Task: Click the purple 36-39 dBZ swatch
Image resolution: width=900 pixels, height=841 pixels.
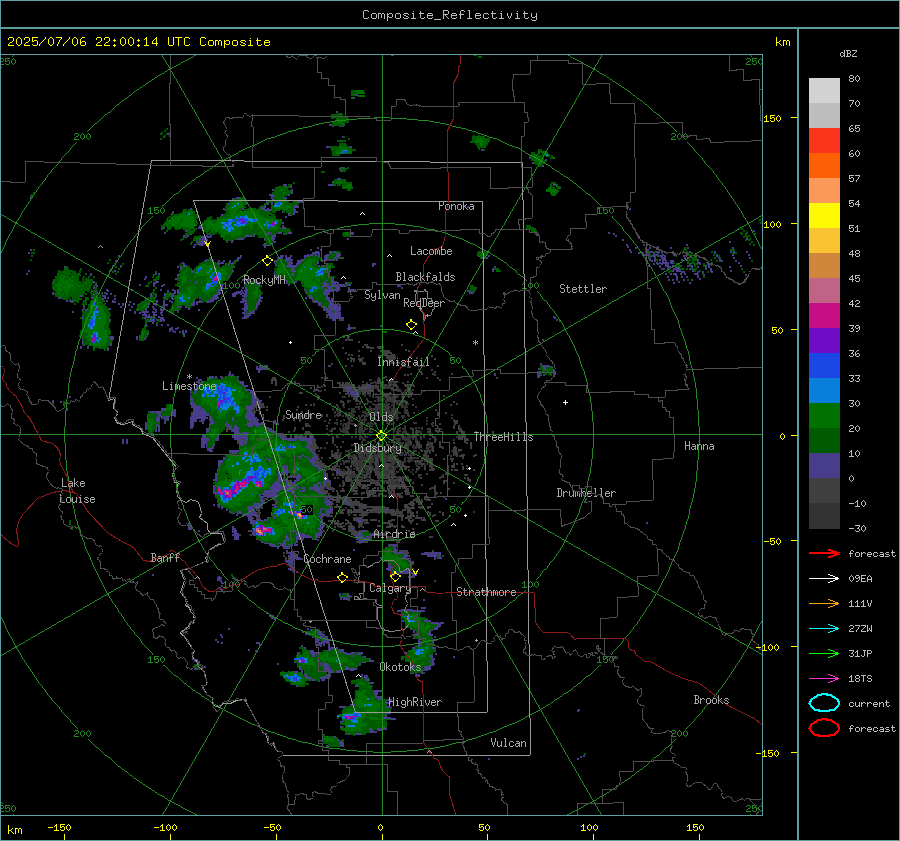Action: tap(824, 341)
